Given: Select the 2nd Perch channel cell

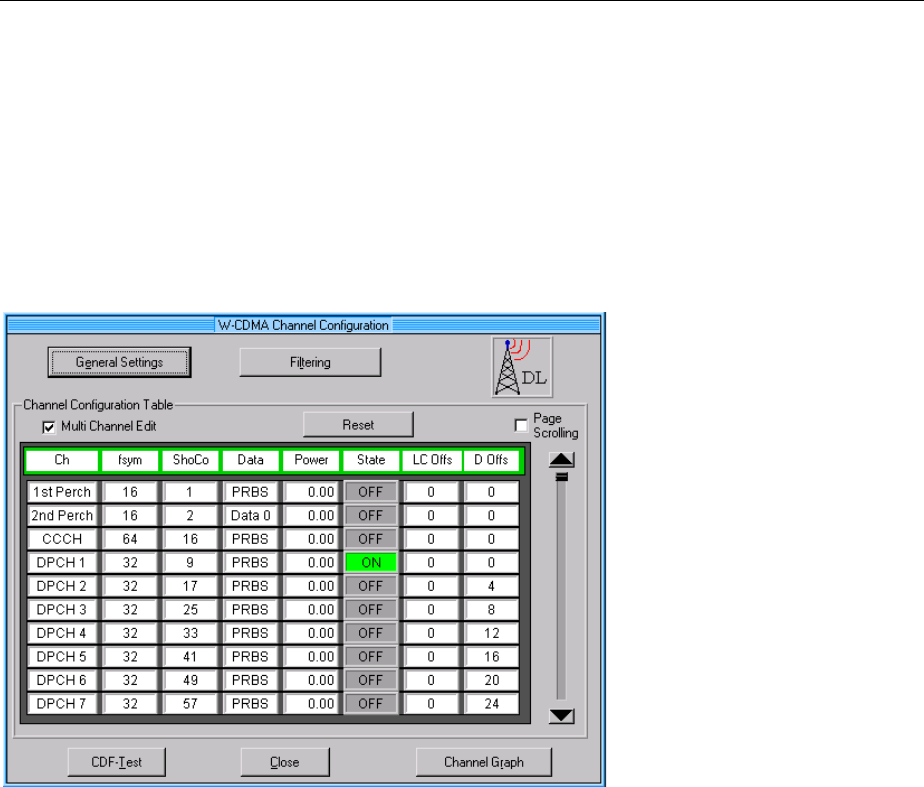Looking at the screenshot, I should [x=62, y=515].
